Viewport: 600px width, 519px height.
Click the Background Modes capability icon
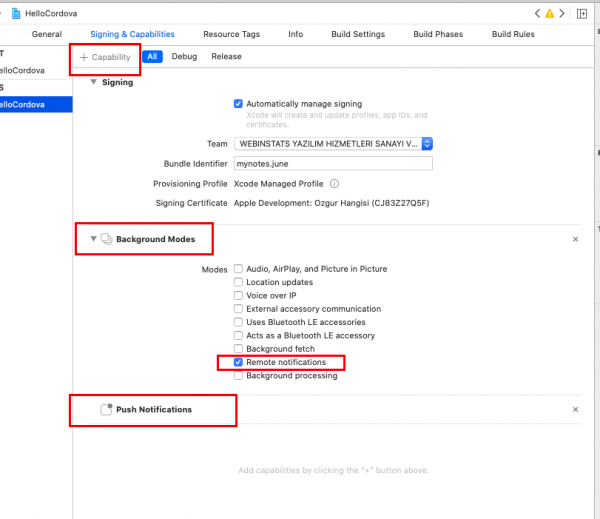pyautogui.click(x=106, y=239)
